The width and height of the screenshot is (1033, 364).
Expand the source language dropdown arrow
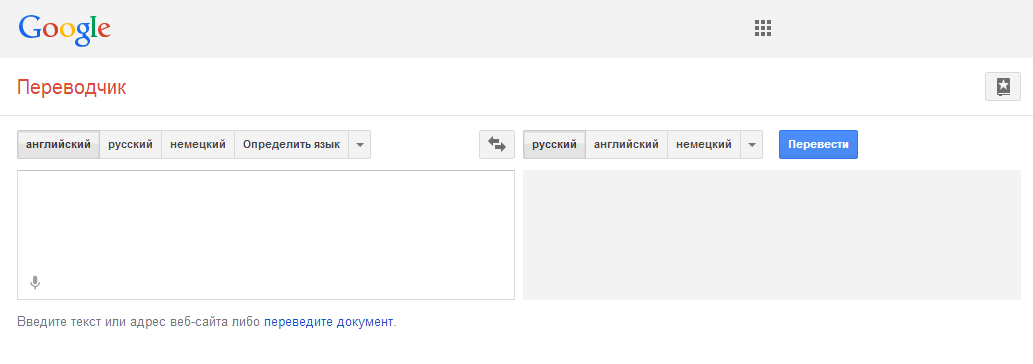coord(360,145)
